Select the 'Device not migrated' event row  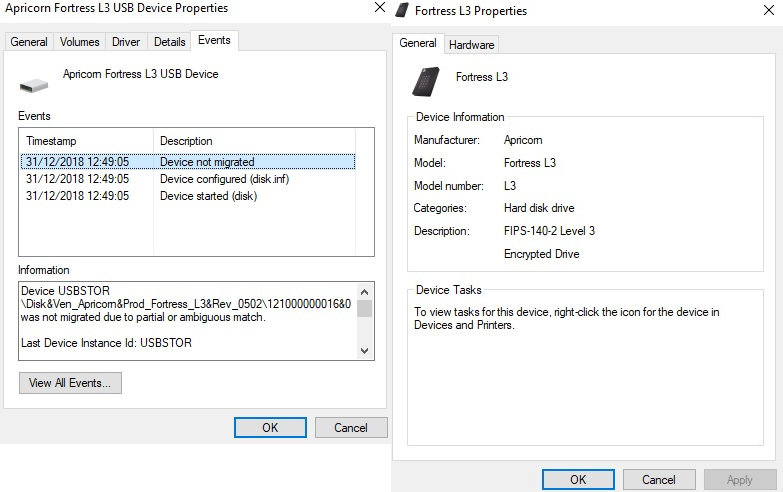tap(188, 162)
